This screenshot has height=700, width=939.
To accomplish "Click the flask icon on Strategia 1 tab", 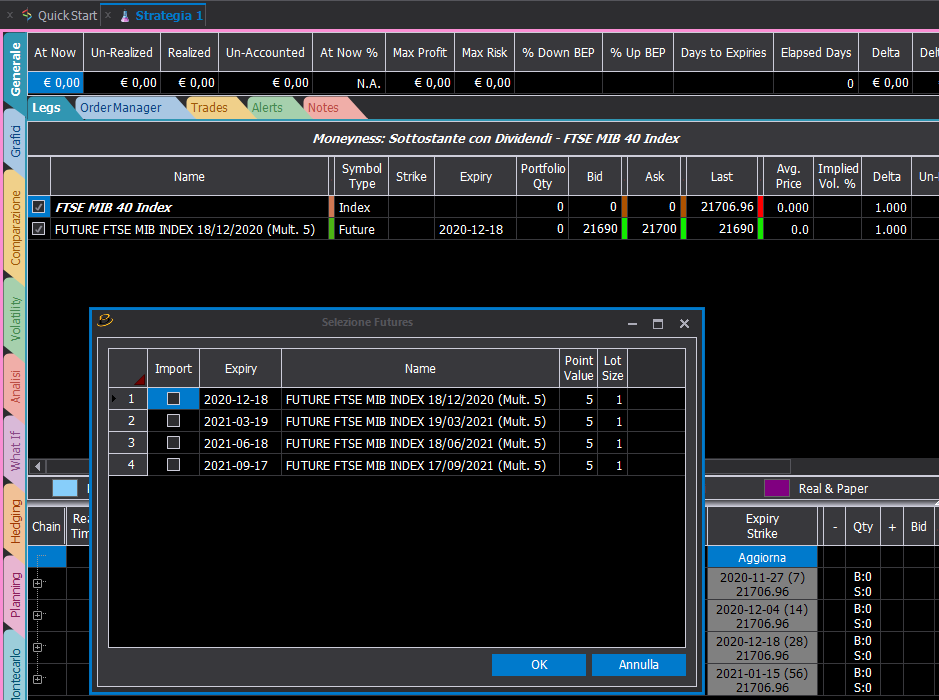I will coord(125,16).
